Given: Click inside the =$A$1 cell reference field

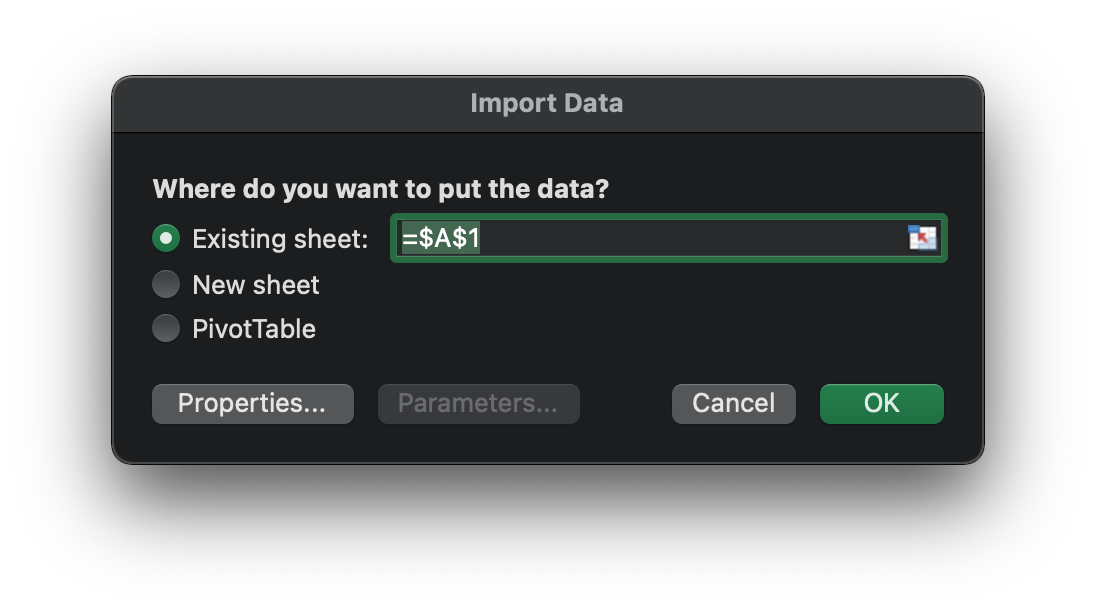Looking at the screenshot, I should click(668, 238).
